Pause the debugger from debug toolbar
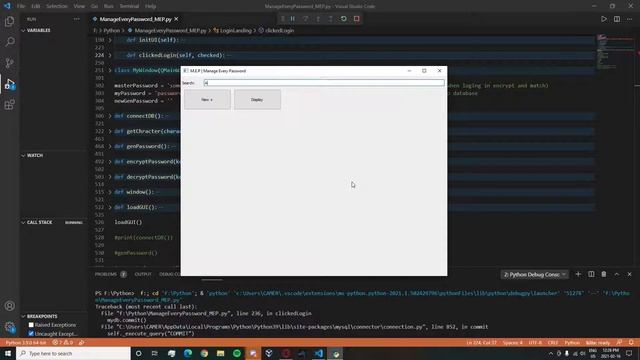Image resolution: width=640 pixels, height=360 pixels. [x=293, y=19]
